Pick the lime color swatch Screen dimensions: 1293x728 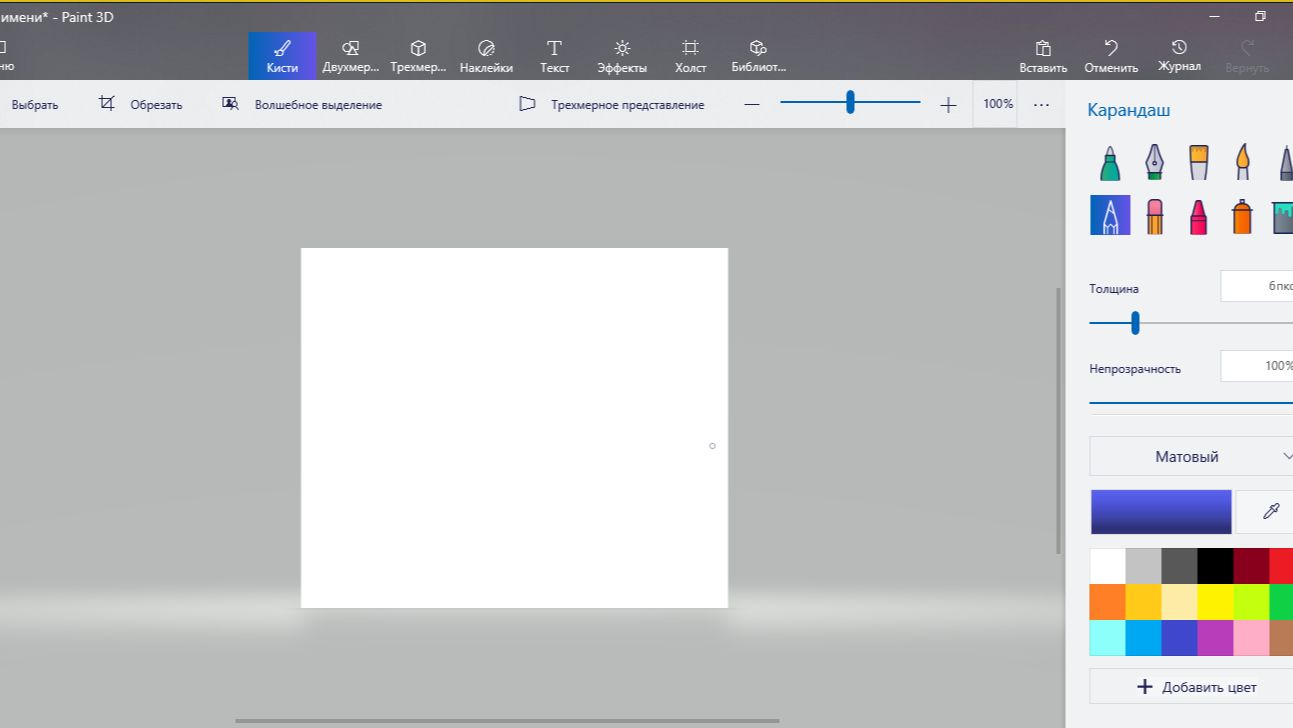(1251, 602)
